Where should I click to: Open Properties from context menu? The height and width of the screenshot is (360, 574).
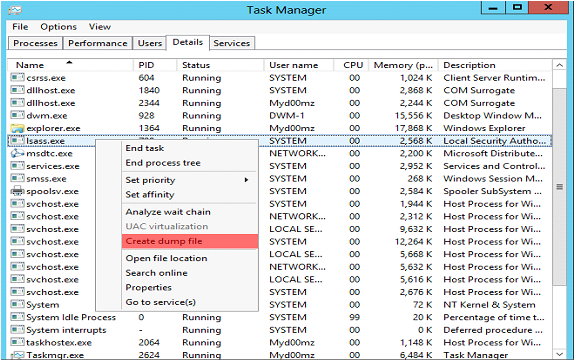click(190, 287)
